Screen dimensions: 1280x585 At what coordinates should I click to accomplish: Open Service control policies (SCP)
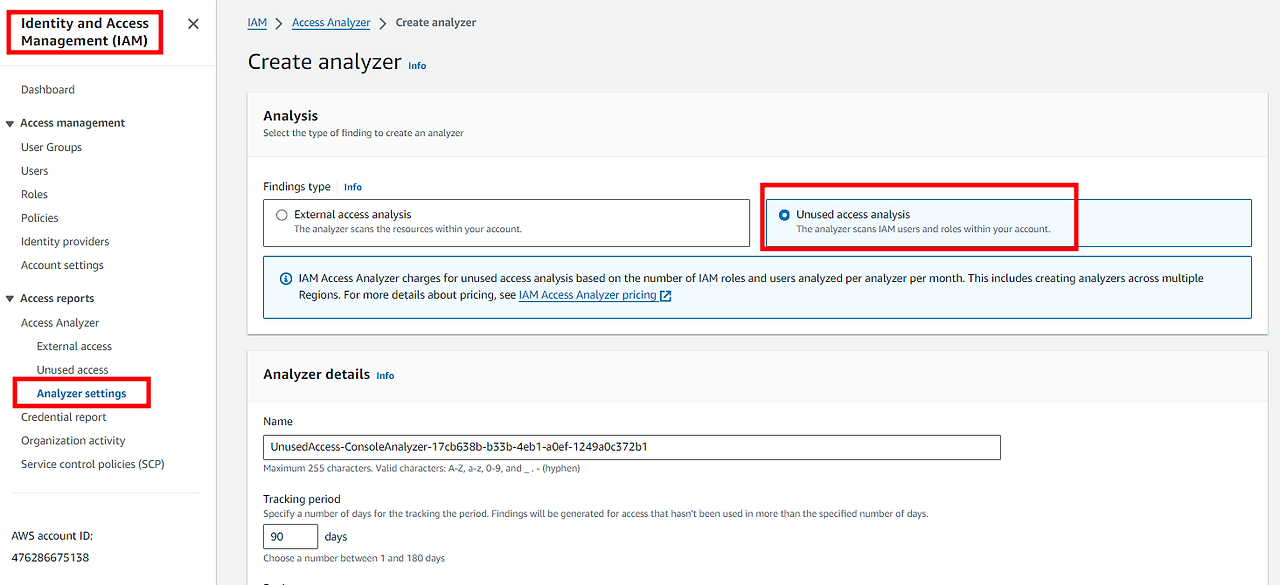pos(93,465)
